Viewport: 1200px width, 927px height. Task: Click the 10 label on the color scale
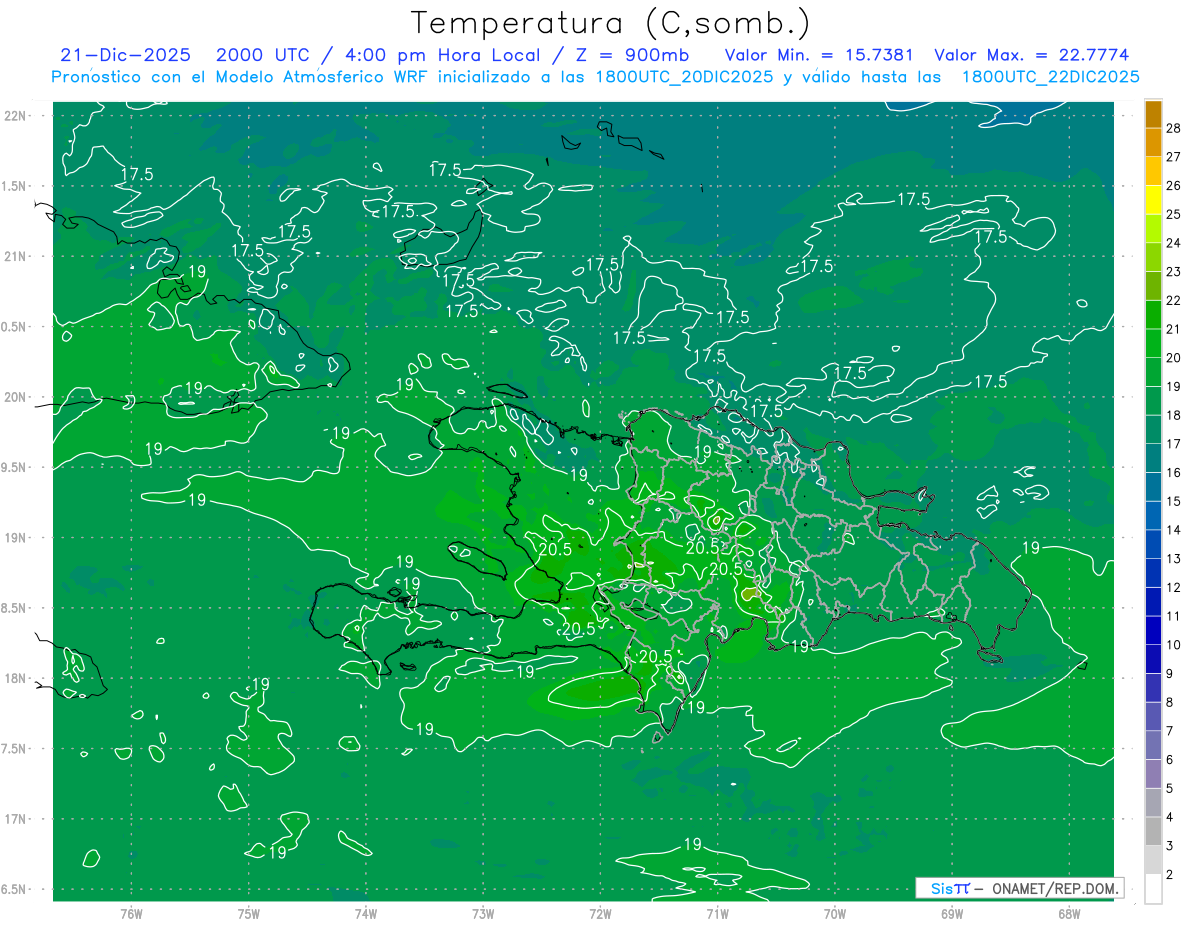pyautogui.click(x=1174, y=645)
